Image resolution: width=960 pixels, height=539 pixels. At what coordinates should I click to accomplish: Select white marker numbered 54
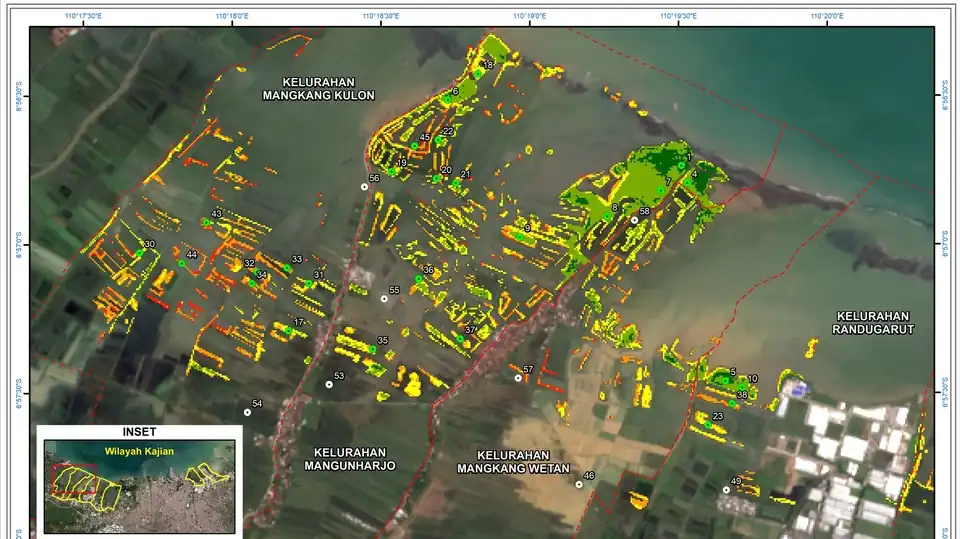click(x=247, y=412)
